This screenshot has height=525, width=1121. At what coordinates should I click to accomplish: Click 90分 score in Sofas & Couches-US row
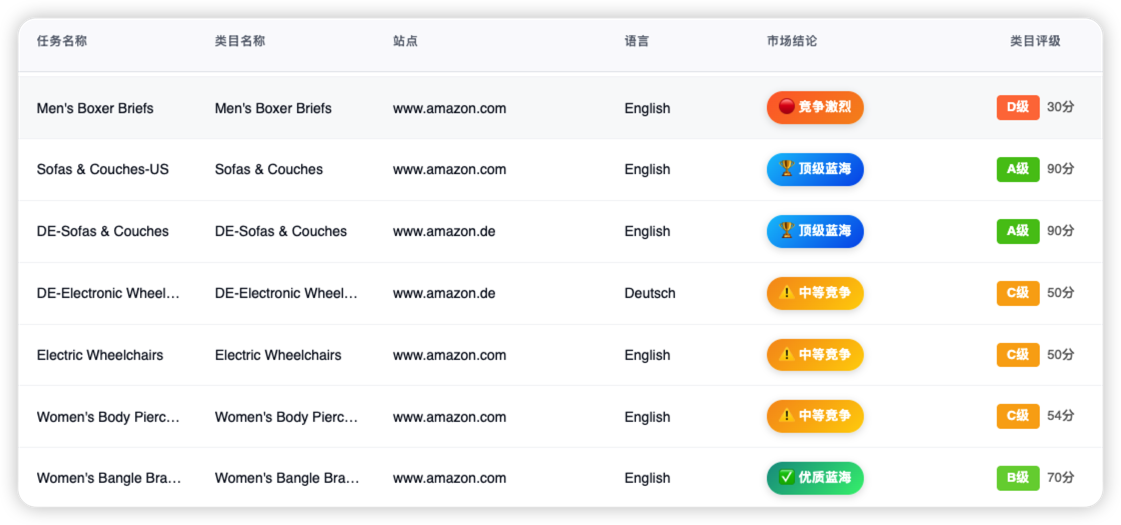click(1060, 170)
